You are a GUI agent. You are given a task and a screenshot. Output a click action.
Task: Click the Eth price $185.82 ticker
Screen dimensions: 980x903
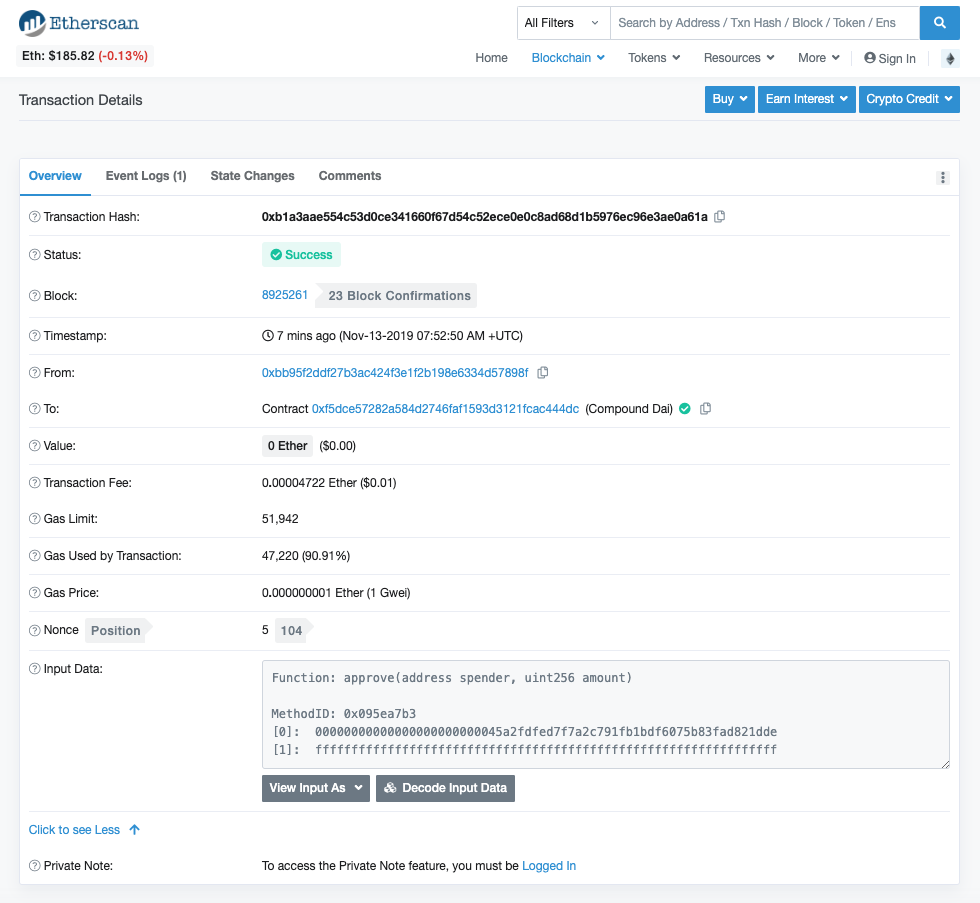click(x=85, y=56)
